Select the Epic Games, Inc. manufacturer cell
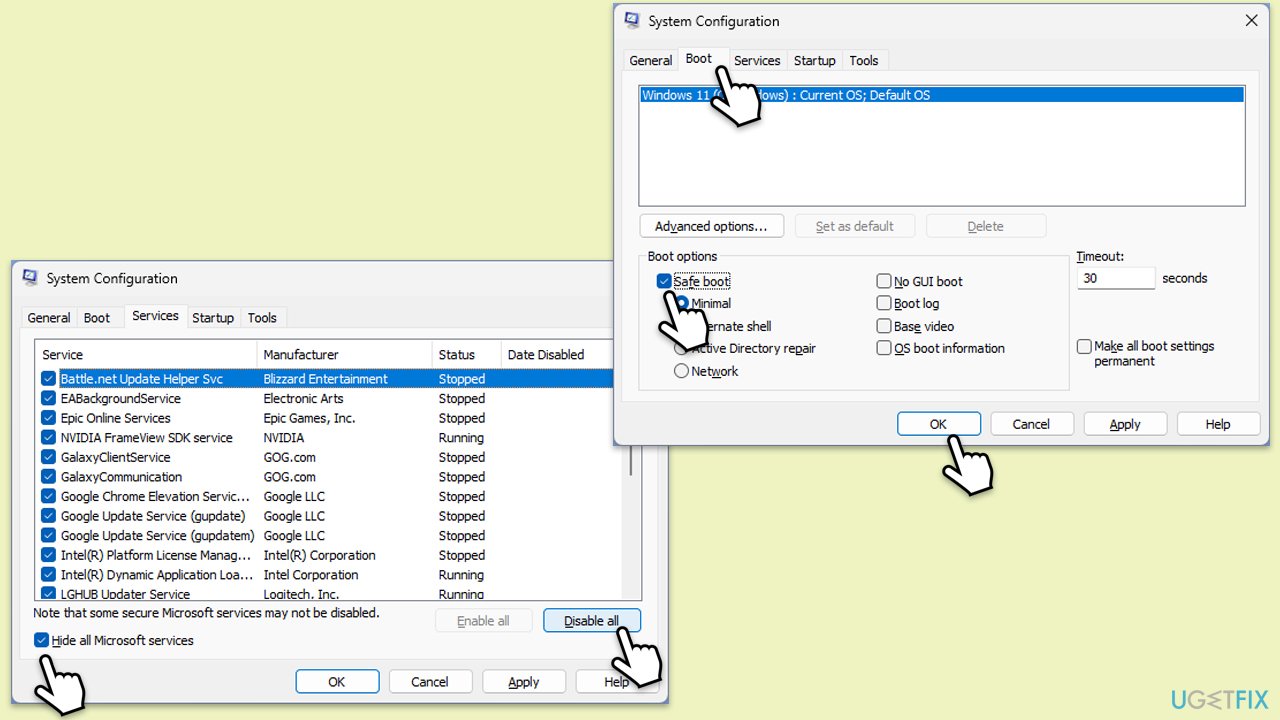The width and height of the screenshot is (1280, 720). (309, 418)
